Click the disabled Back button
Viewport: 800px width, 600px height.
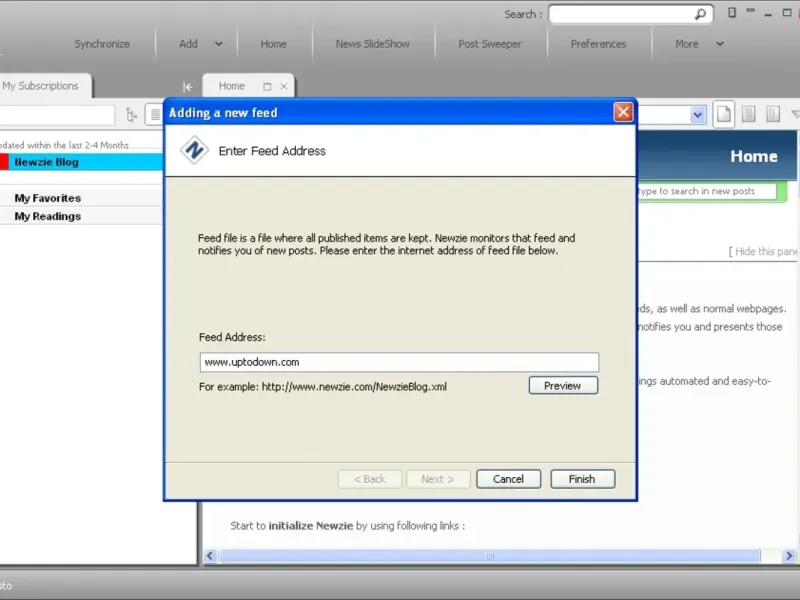click(x=370, y=479)
